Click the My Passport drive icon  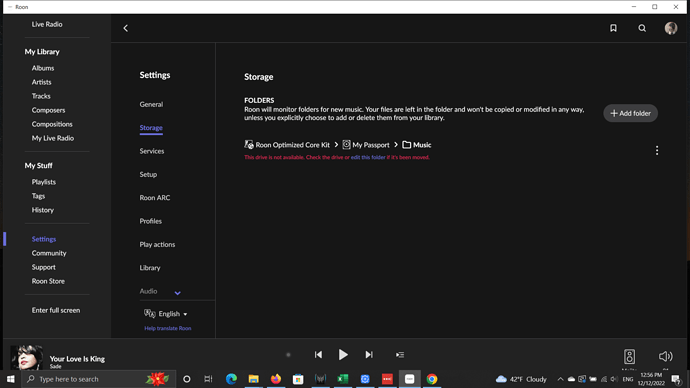(x=346, y=144)
